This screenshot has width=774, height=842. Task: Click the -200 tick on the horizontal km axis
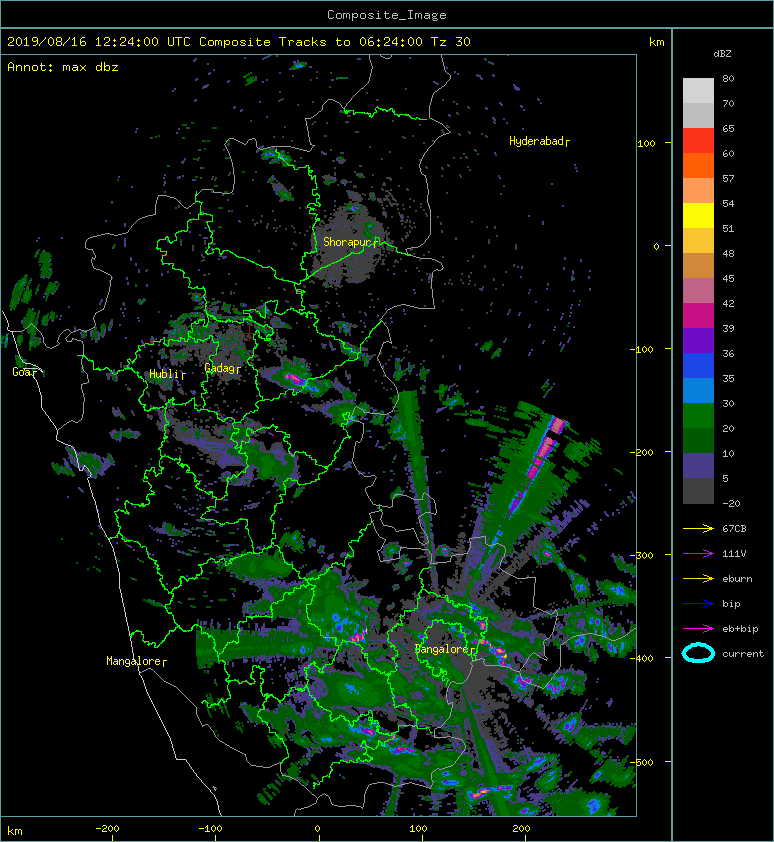coord(107,828)
